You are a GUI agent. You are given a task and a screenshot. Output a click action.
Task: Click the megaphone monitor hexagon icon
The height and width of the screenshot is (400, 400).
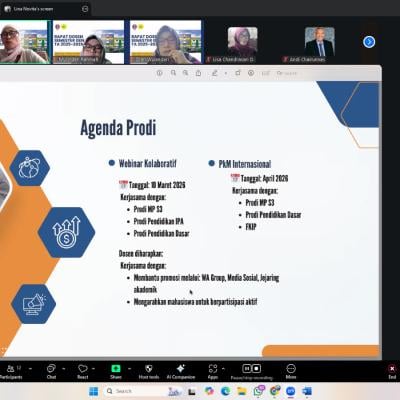tap(33, 303)
